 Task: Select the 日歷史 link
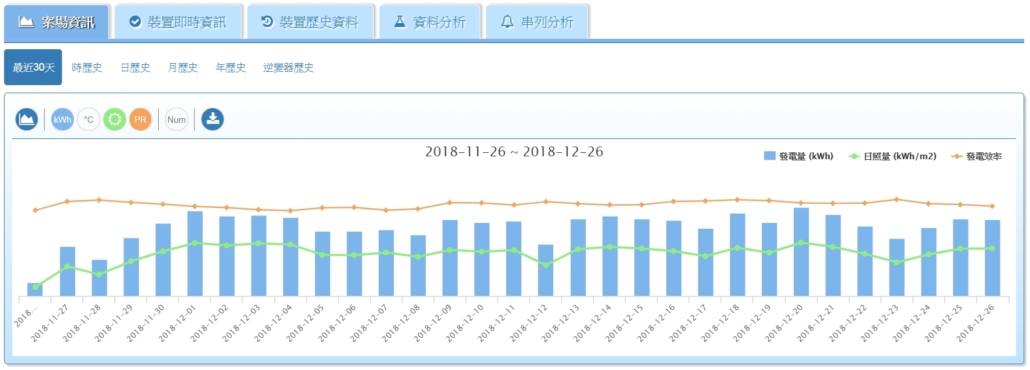pos(135,68)
